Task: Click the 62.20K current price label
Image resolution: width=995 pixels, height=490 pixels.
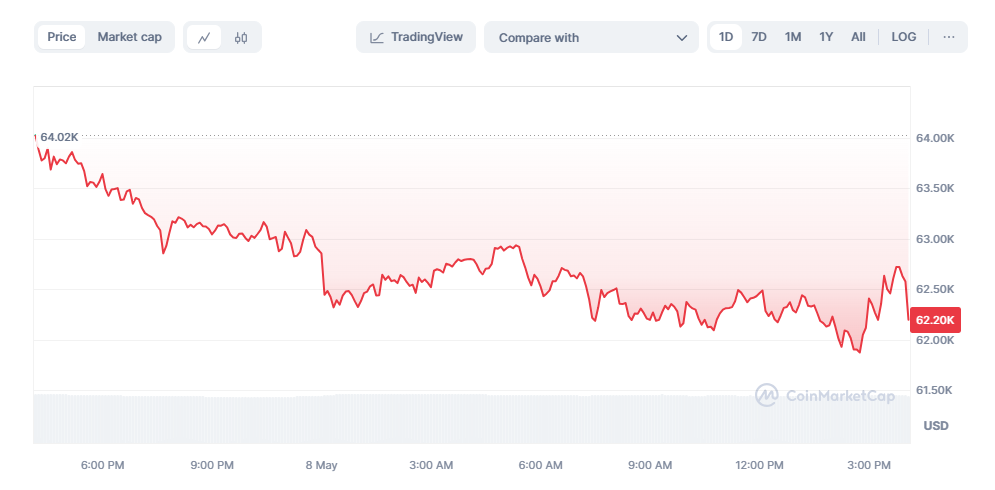Action: tap(935, 320)
